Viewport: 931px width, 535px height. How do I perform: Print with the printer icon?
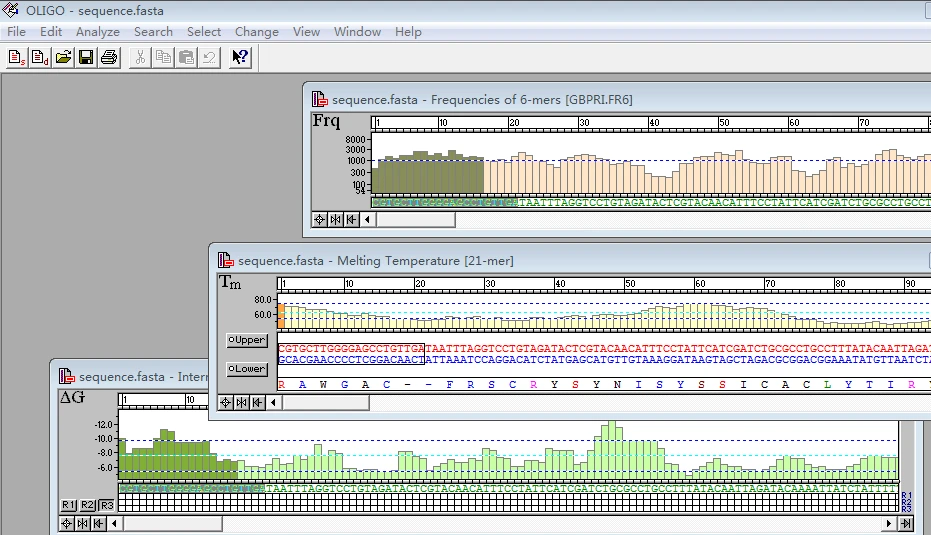tap(109, 57)
